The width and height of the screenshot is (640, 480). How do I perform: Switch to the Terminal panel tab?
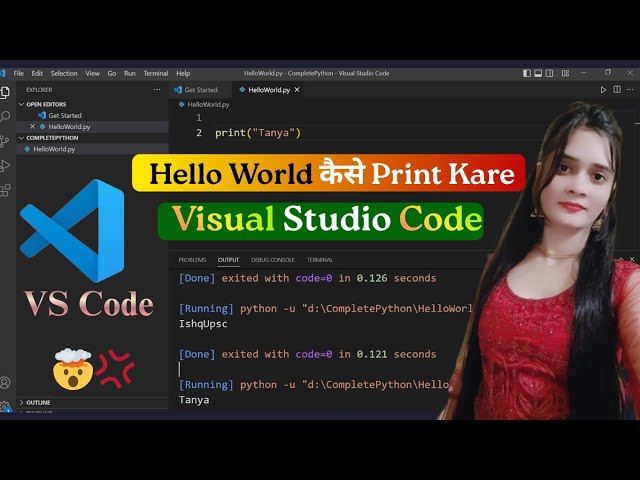(320, 260)
